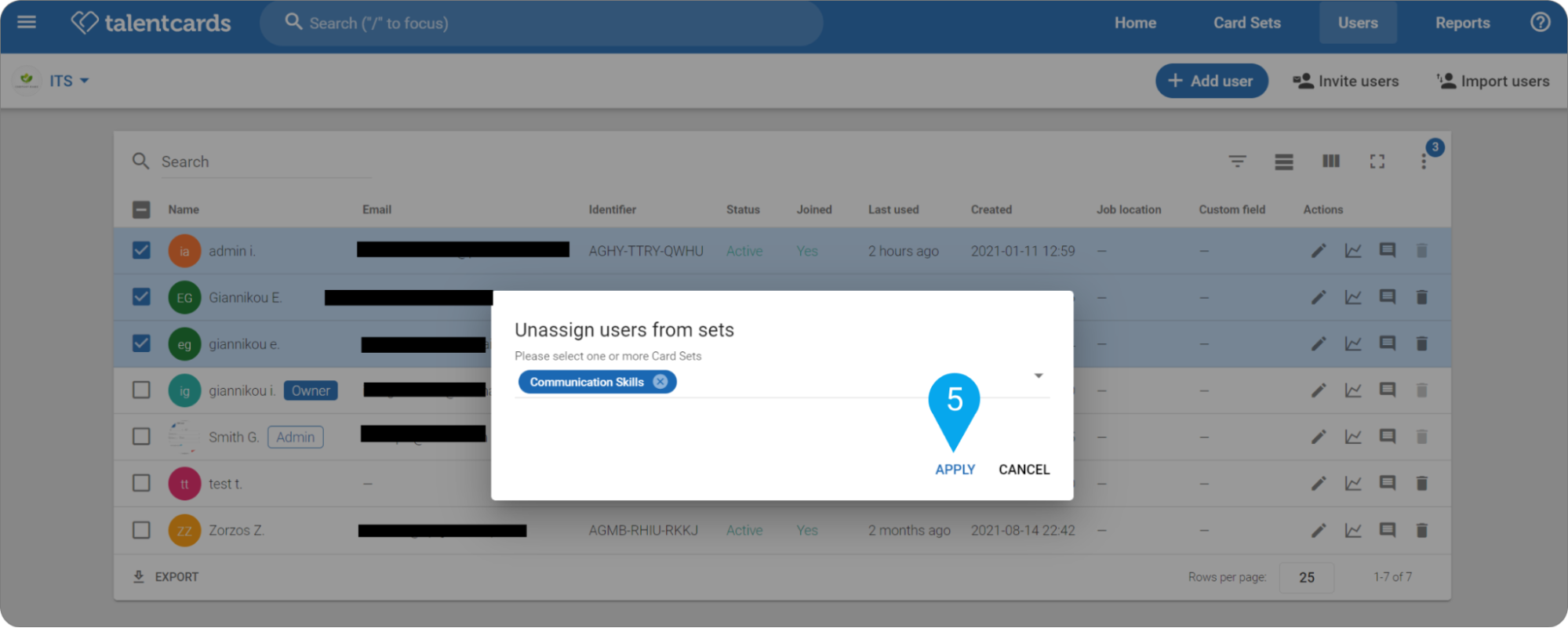
Task: Open bulk actions three-dot menu
Action: click(x=1423, y=162)
